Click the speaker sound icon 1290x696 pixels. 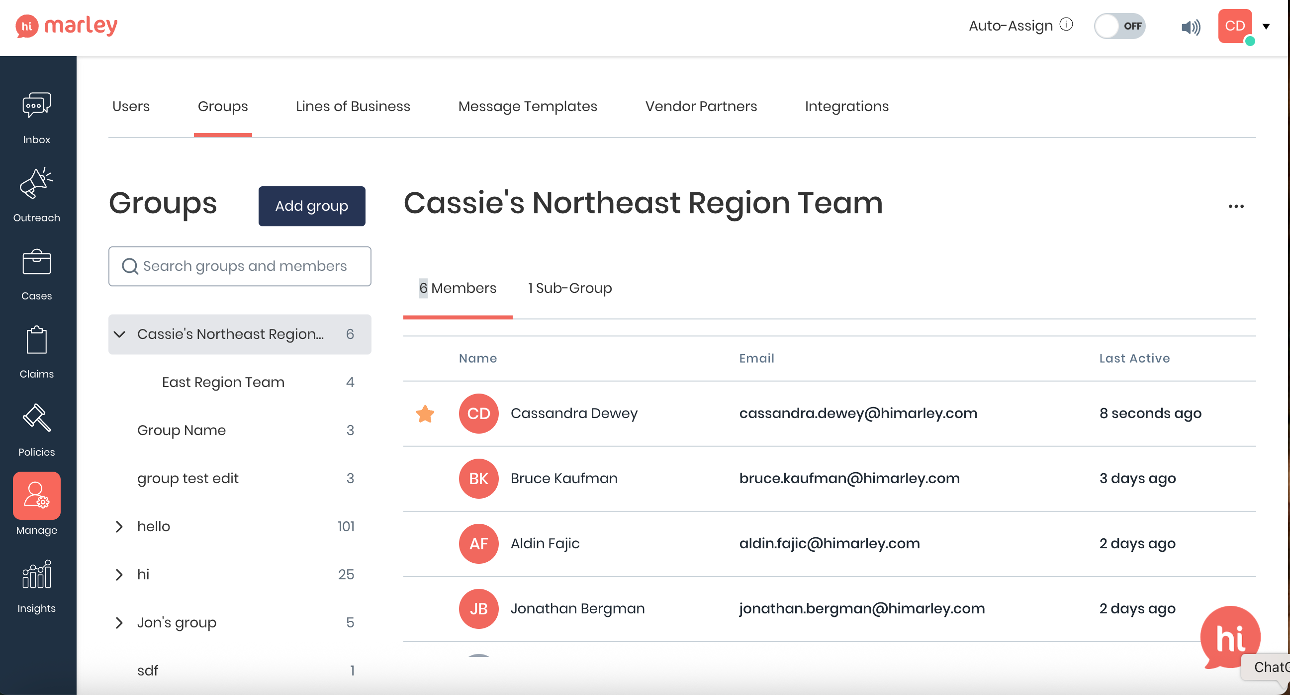tap(1190, 27)
